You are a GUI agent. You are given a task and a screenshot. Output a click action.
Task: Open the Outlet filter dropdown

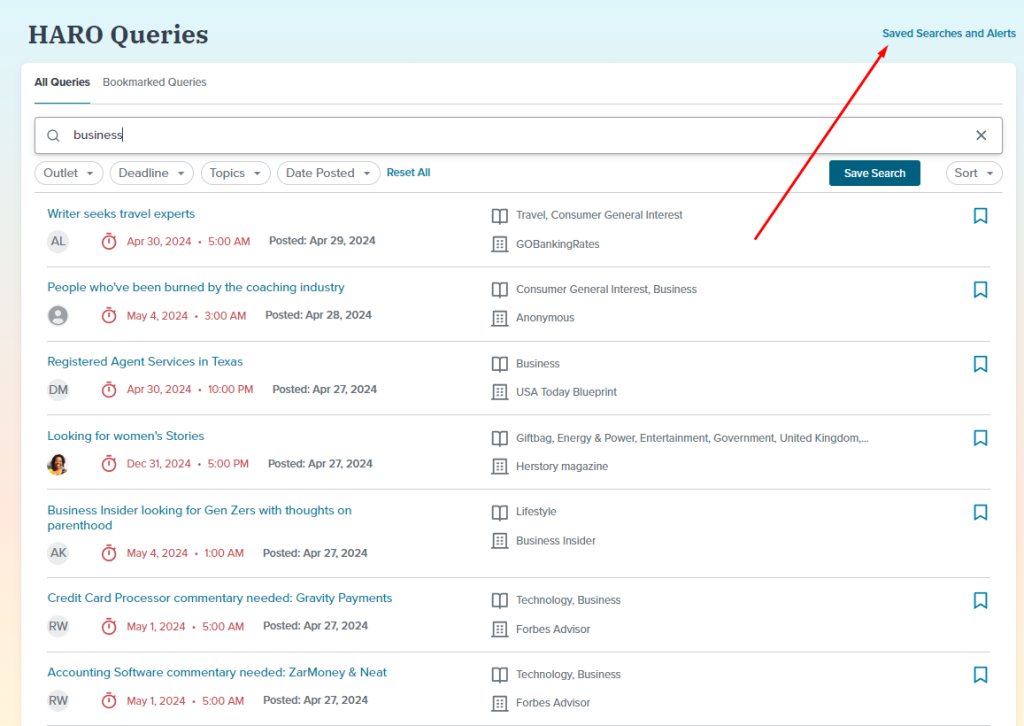[69, 173]
